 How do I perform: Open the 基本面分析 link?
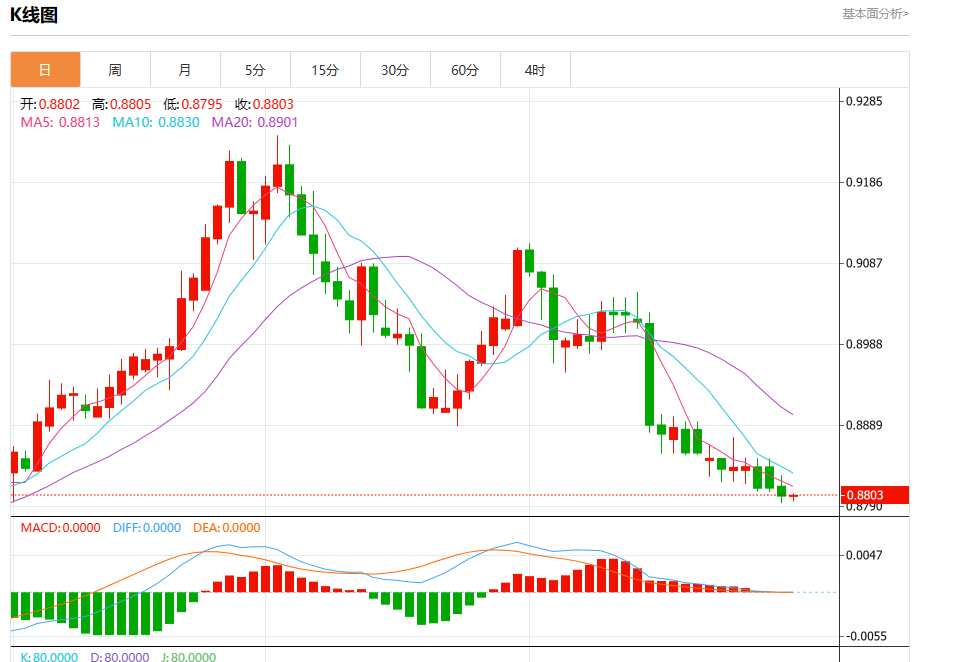pyautogui.click(x=875, y=14)
